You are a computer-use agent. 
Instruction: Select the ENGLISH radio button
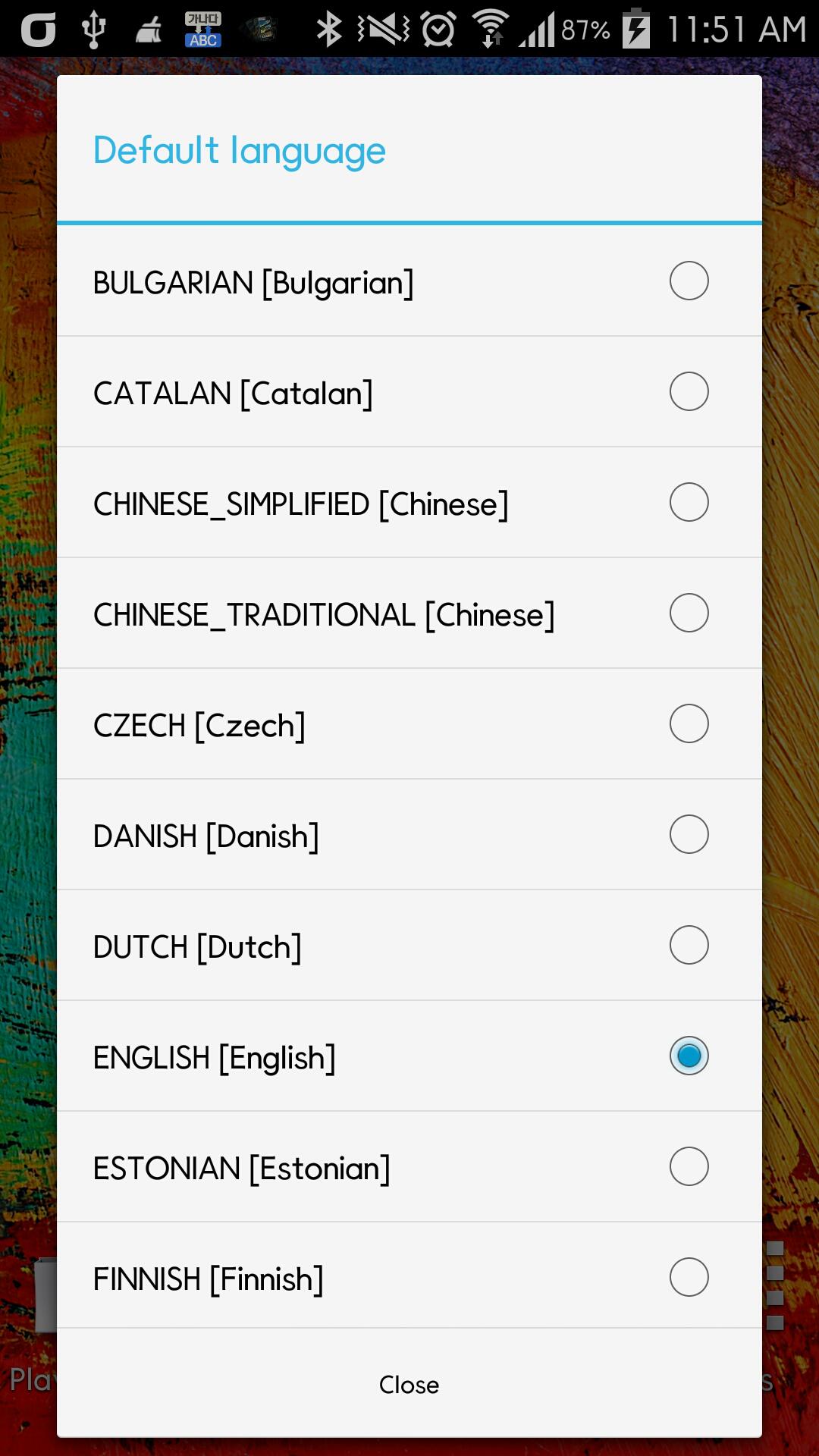[688, 1056]
